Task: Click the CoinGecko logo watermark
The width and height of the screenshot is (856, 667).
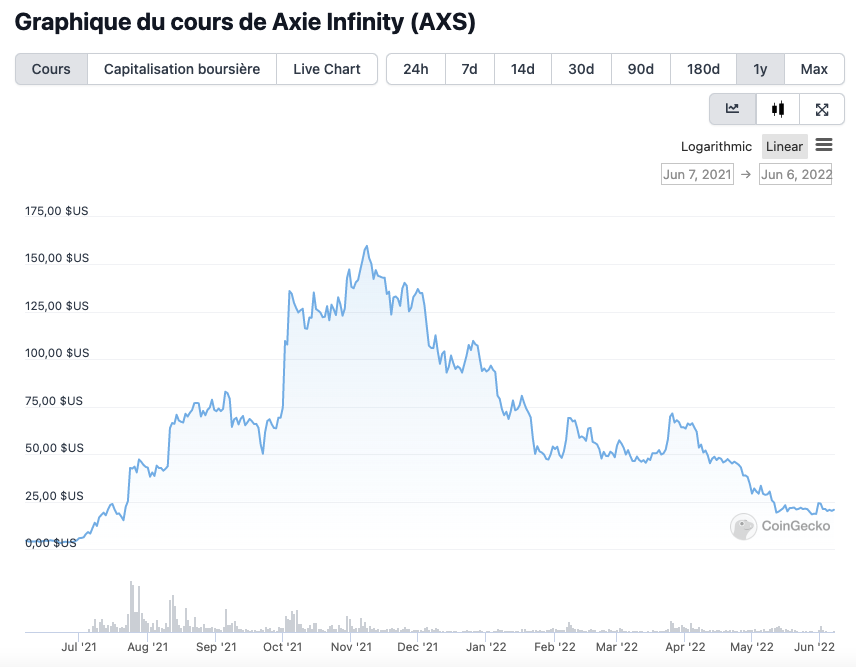Action: tap(782, 526)
